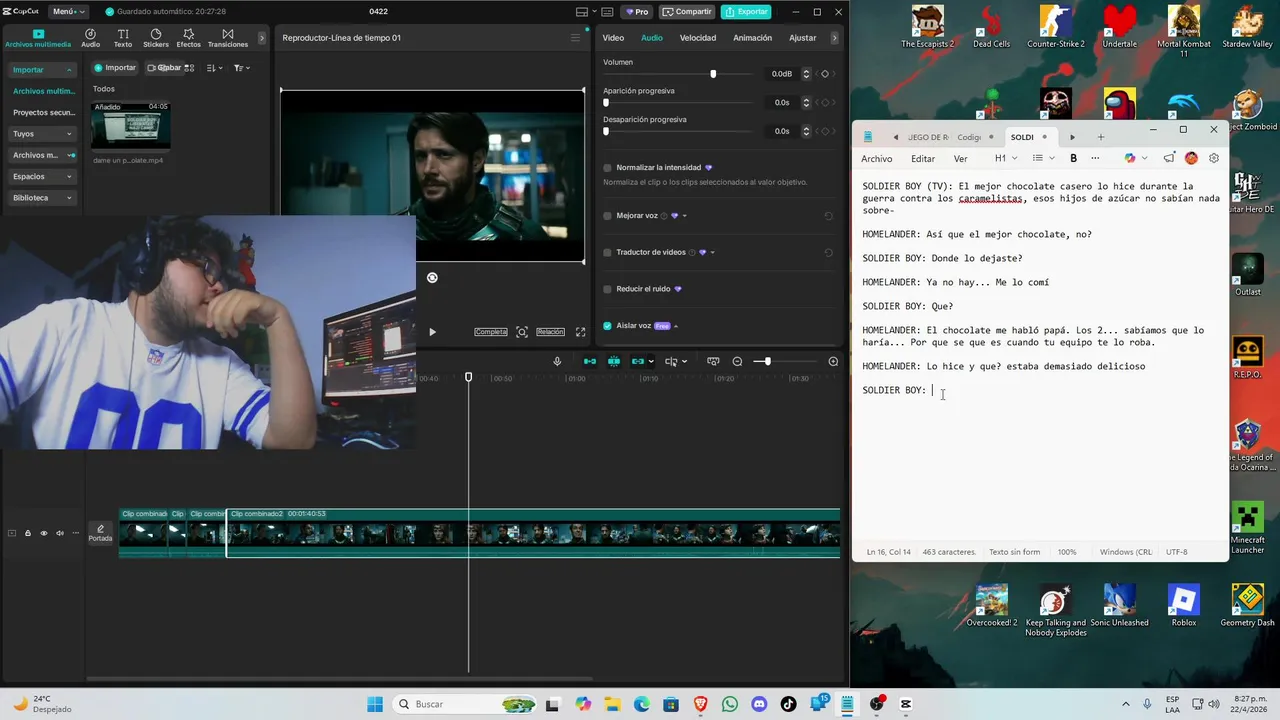The image size is (1280, 720).
Task: Open Notepad settings gear
Action: click(1214, 158)
